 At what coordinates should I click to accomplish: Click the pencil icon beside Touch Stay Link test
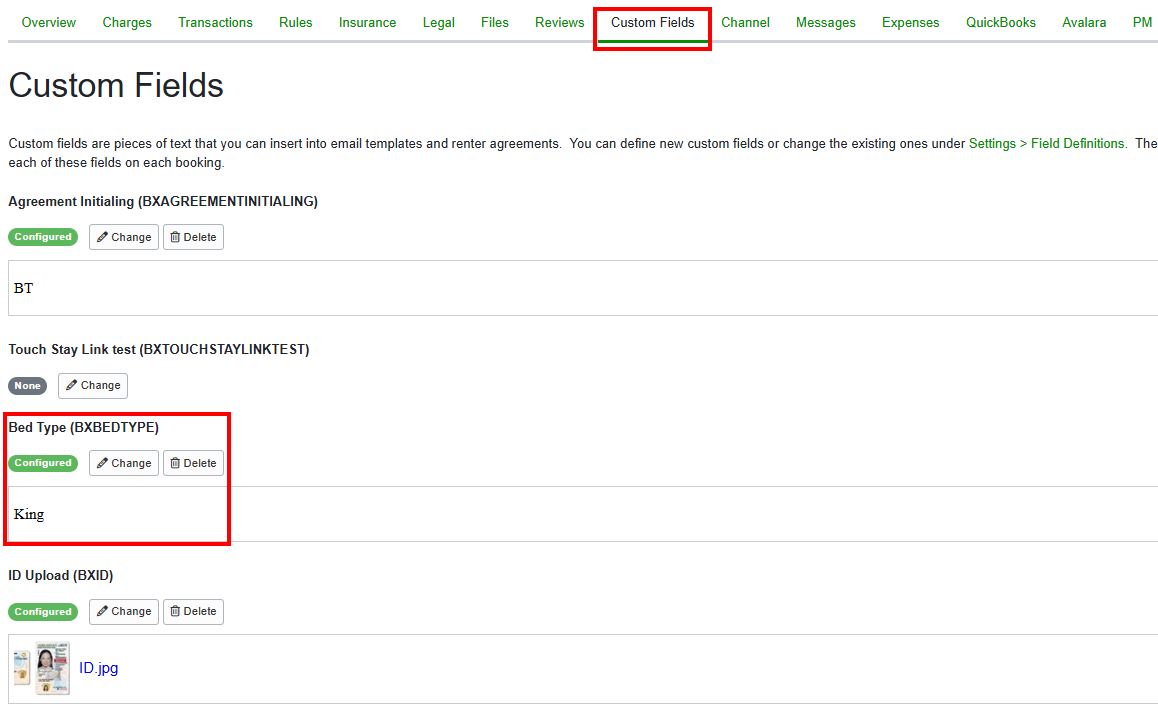point(73,385)
